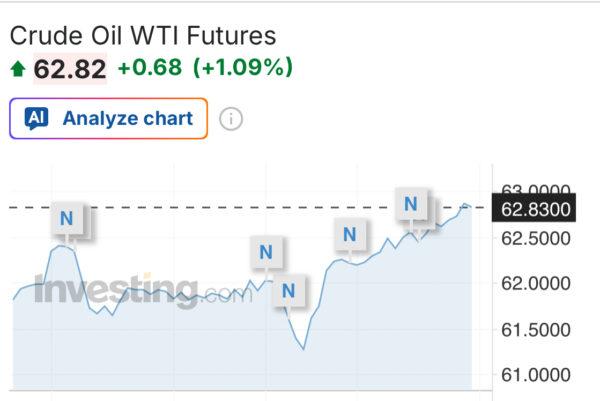Open the top-right N news marker

pos(410,204)
